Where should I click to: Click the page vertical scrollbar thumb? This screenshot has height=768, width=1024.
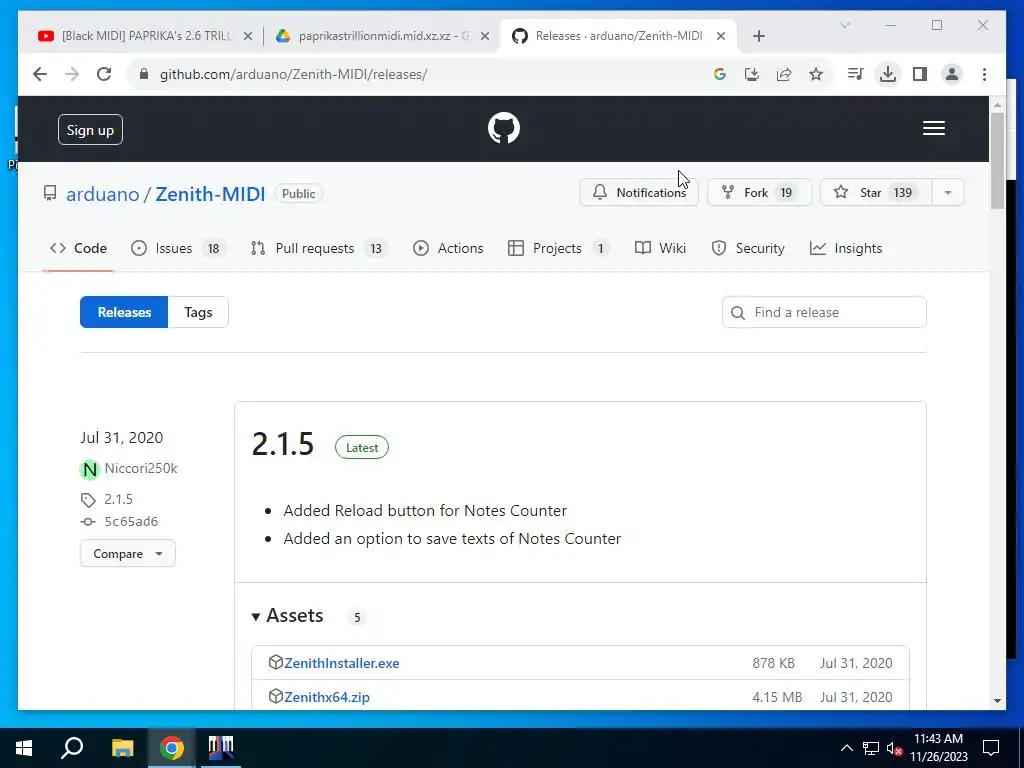(997, 160)
